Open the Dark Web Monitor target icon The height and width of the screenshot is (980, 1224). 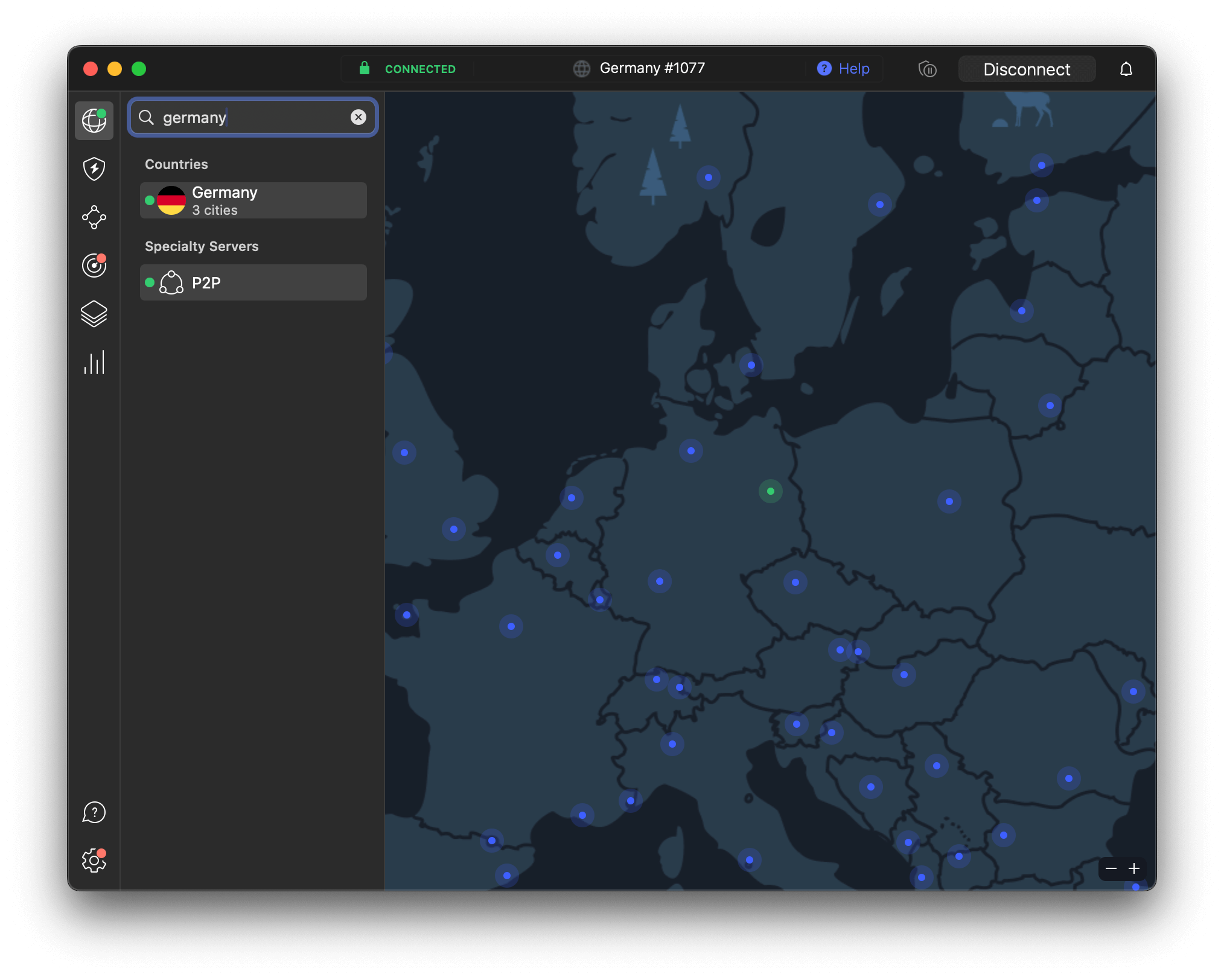pyautogui.click(x=94, y=266)
